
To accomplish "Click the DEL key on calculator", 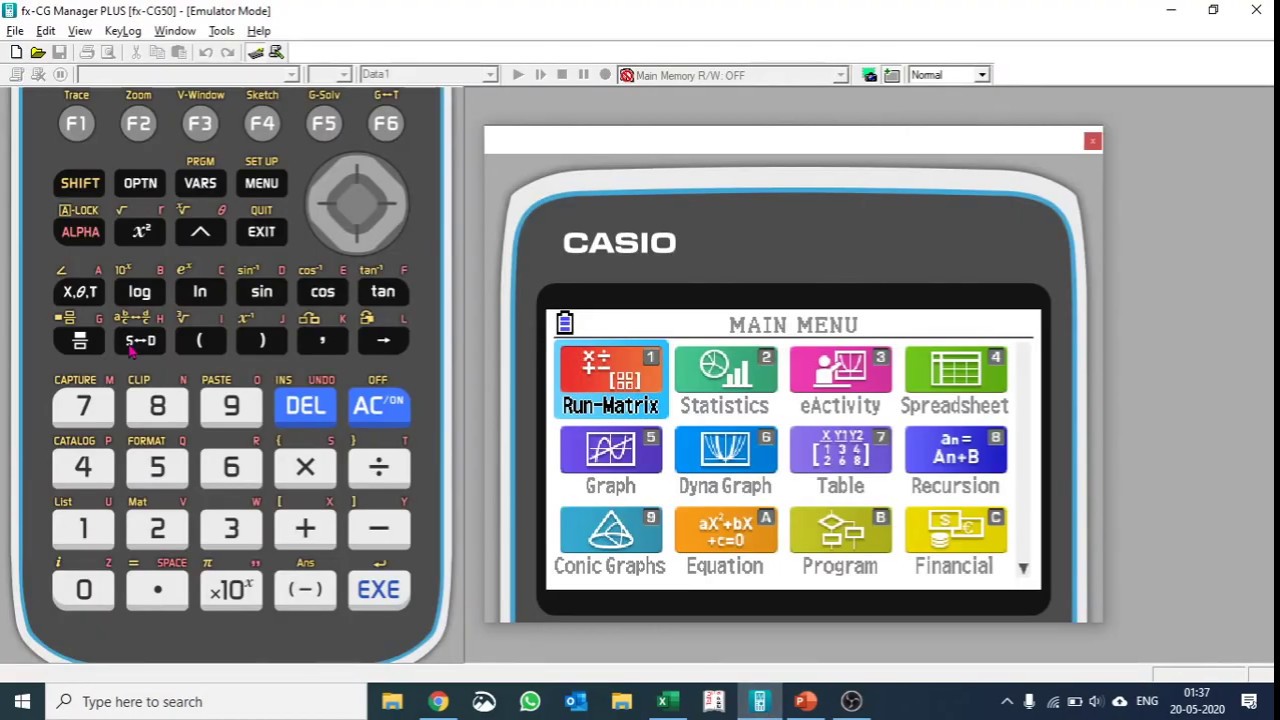I will point(305,406).
